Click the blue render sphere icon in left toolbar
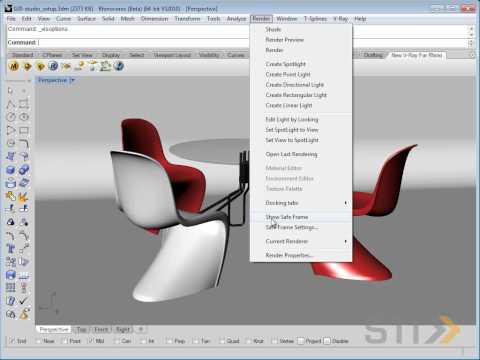This screenshot has height=360, width=480. coord(11,275)
